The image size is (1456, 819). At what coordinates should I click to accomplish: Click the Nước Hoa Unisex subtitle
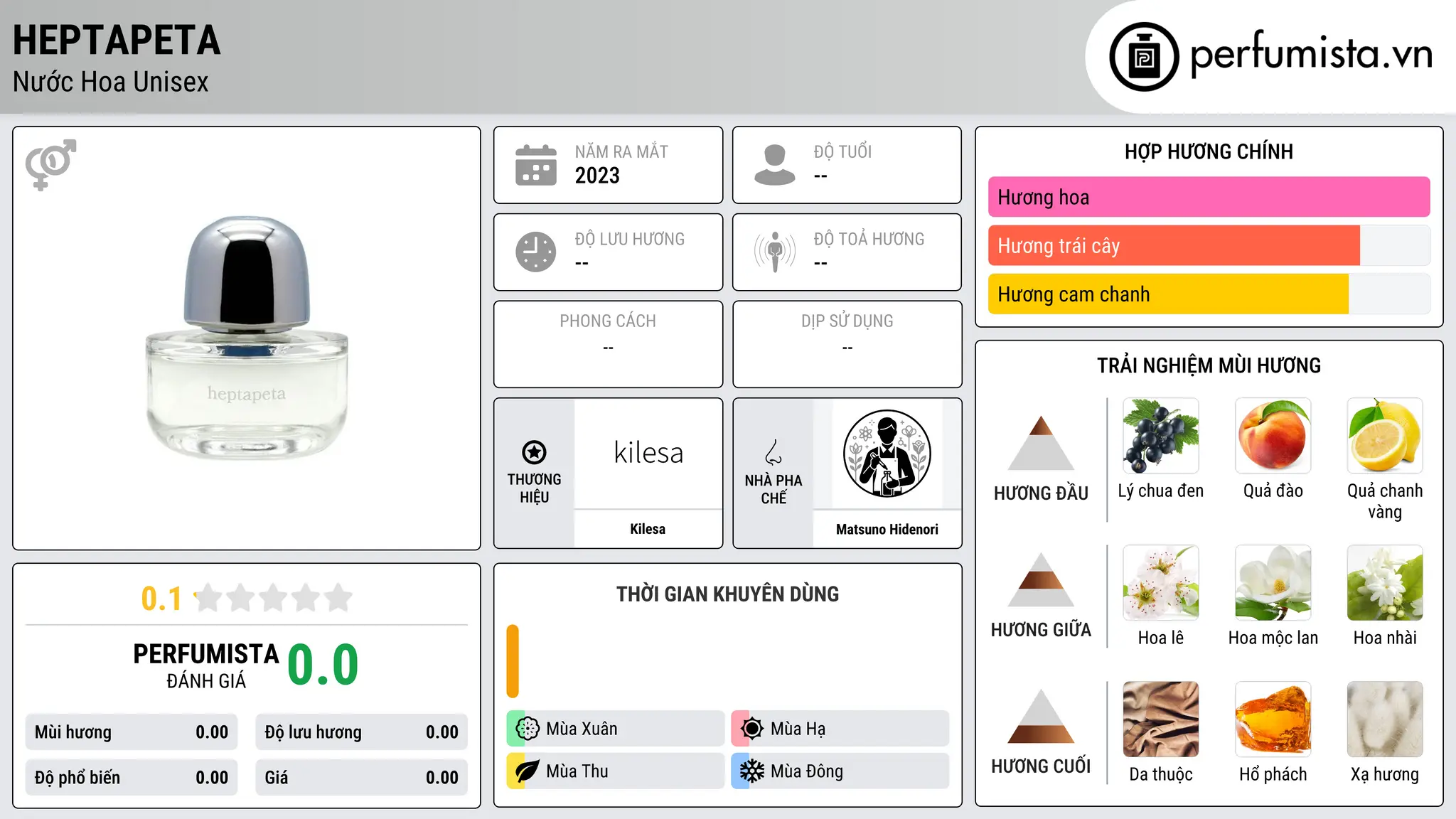[111, 82]
